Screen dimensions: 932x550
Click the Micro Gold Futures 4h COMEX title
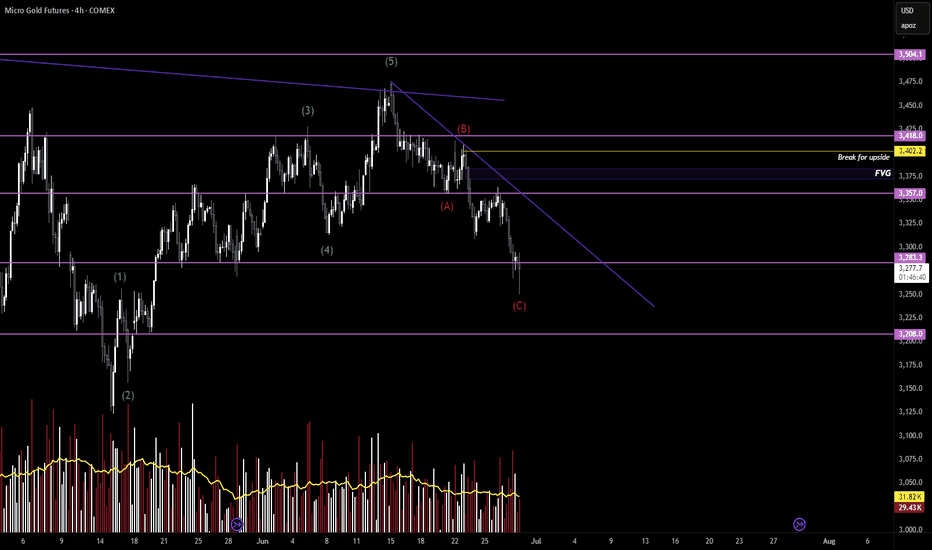[x=59, y=10]
